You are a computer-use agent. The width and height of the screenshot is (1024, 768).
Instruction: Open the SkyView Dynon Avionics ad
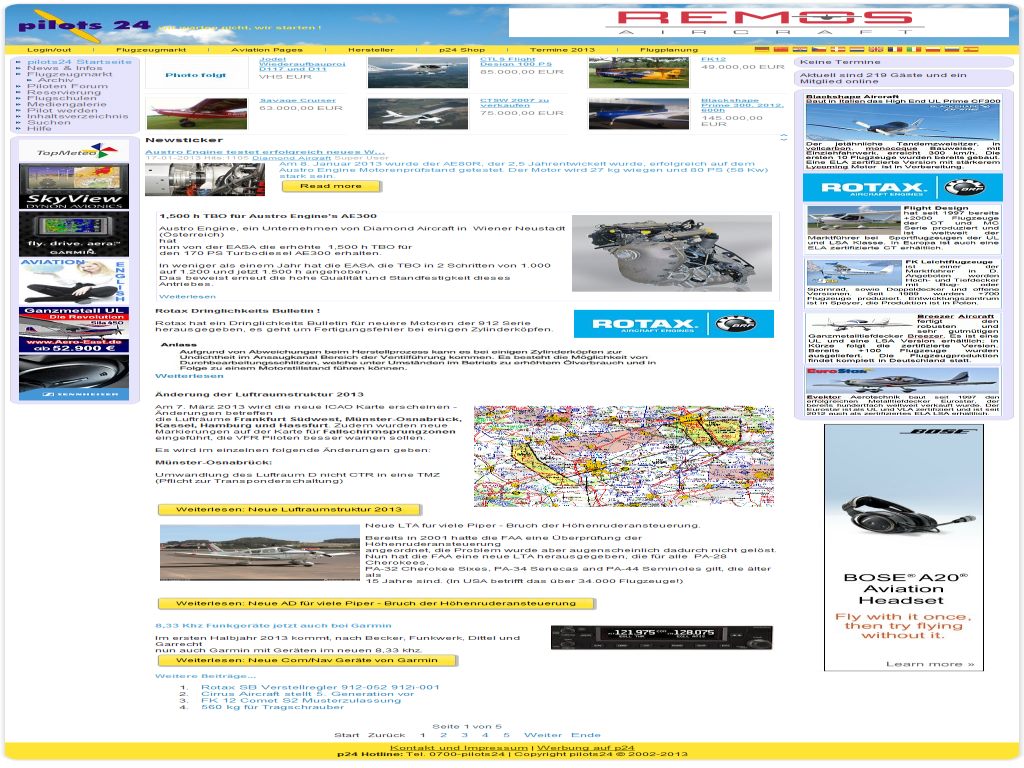[x=74, y=187]
